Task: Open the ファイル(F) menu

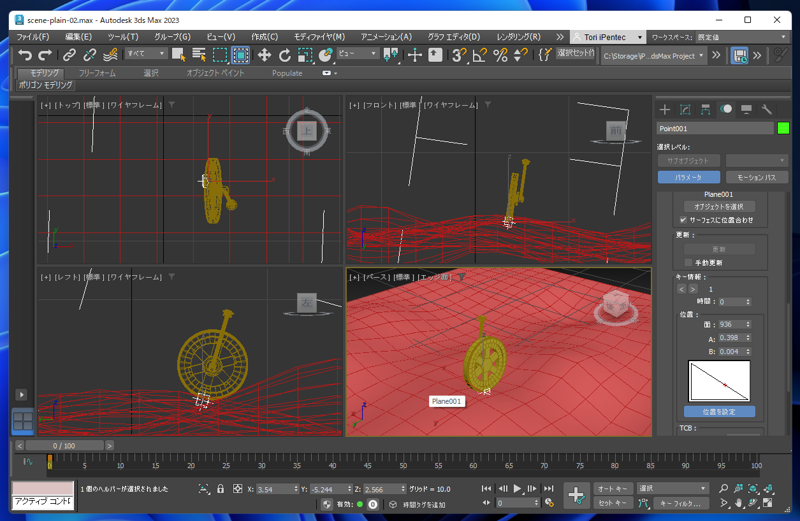Action: 33,37
